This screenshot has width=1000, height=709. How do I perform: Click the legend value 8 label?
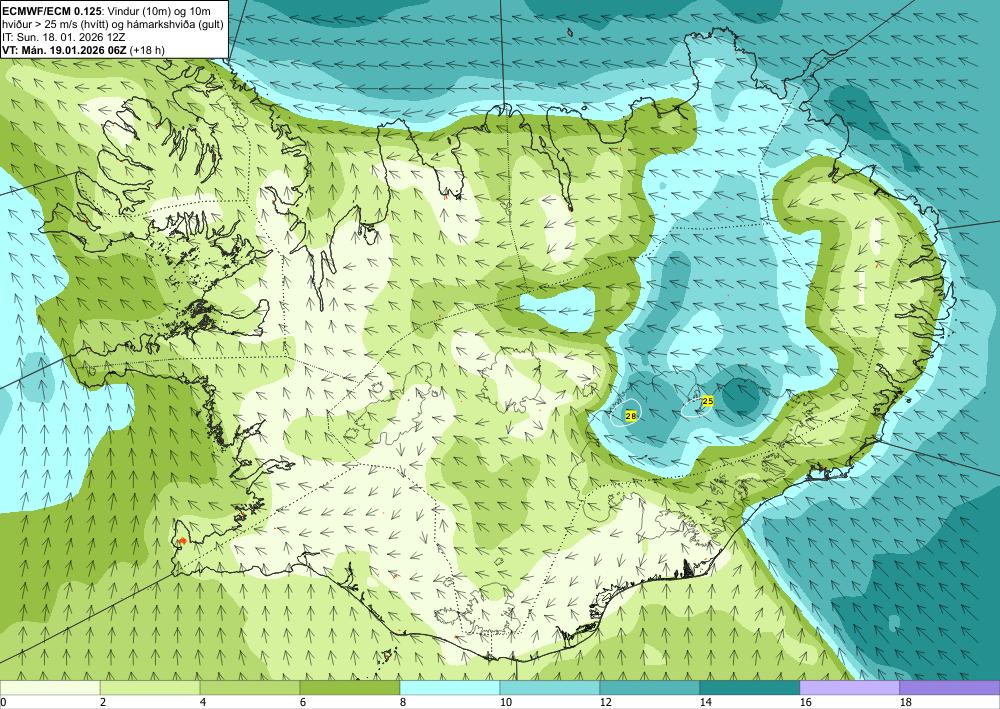tap(404, 702)
